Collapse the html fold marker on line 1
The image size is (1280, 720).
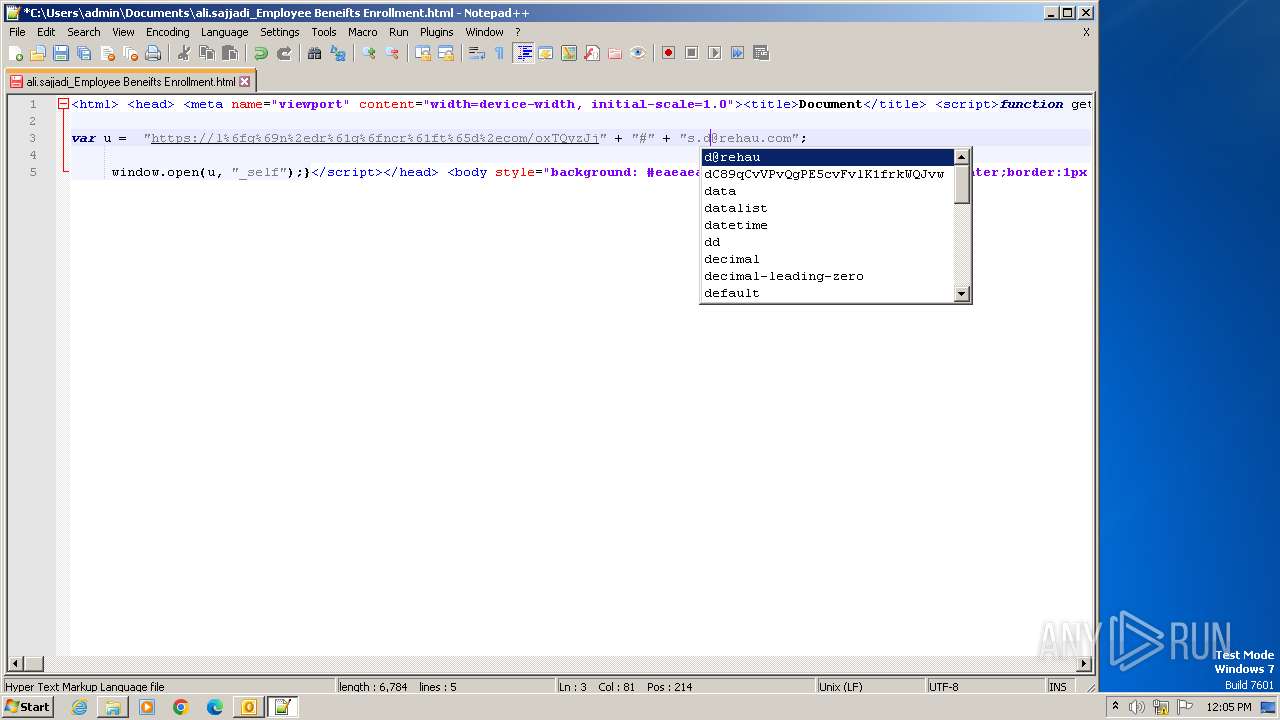pos(63,104)
